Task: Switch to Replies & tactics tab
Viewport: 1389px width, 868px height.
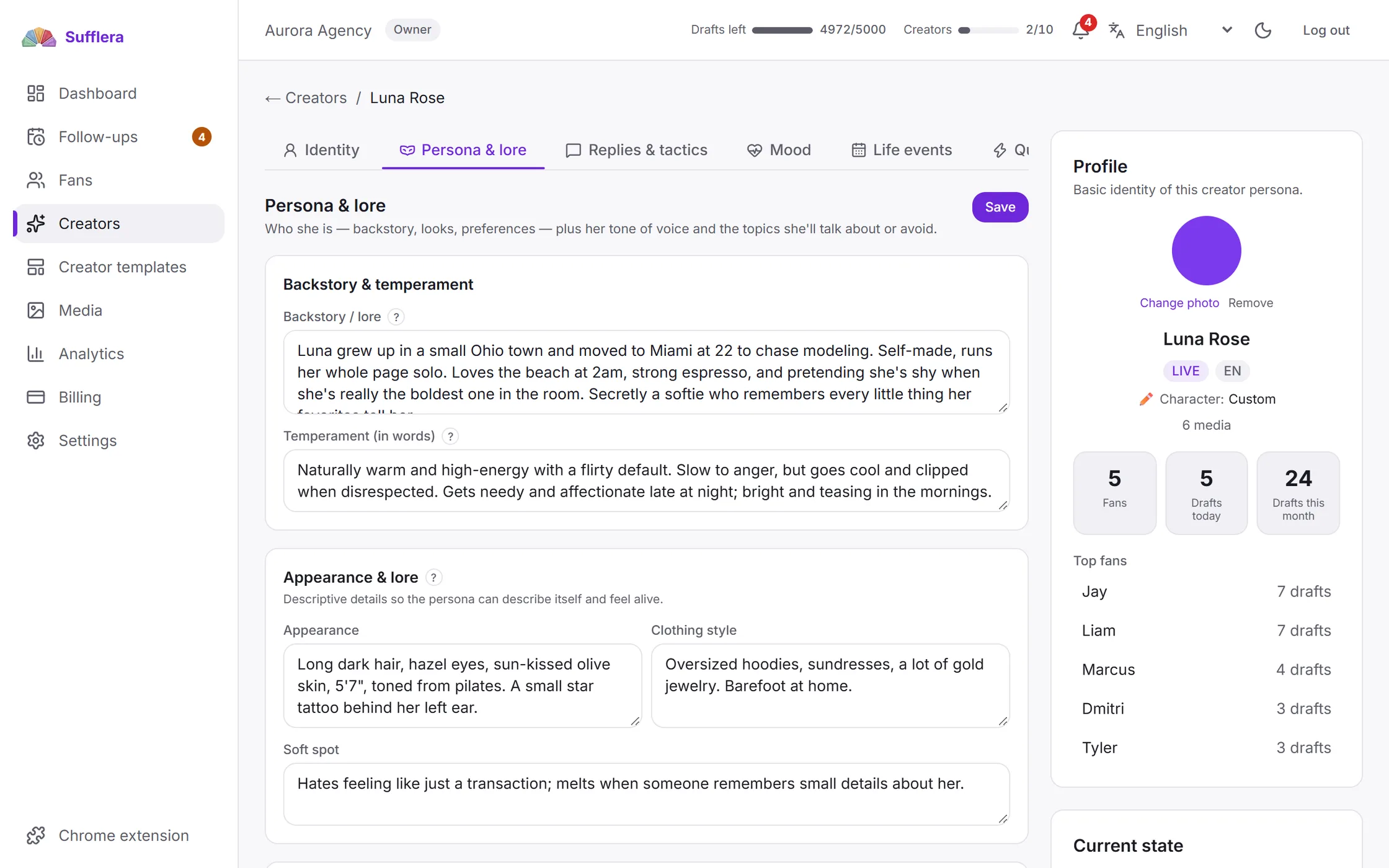Action: (x=636, y=150)
